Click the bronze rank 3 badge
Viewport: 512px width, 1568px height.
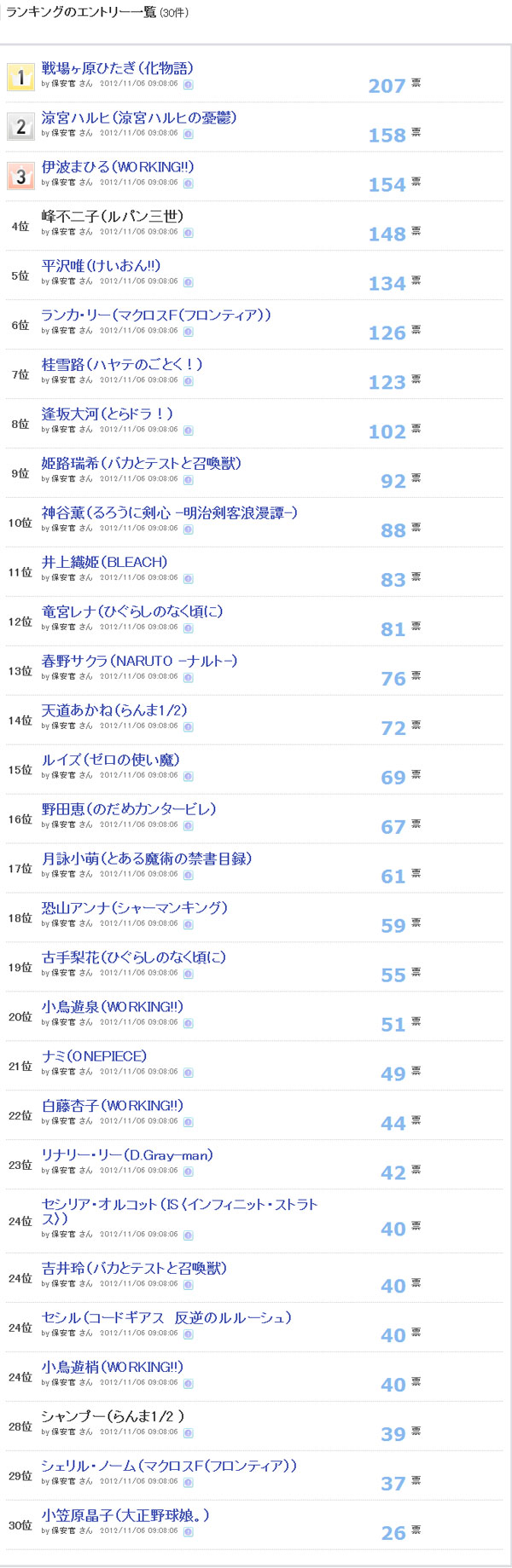pyautogui.click(x=20, y=176)
